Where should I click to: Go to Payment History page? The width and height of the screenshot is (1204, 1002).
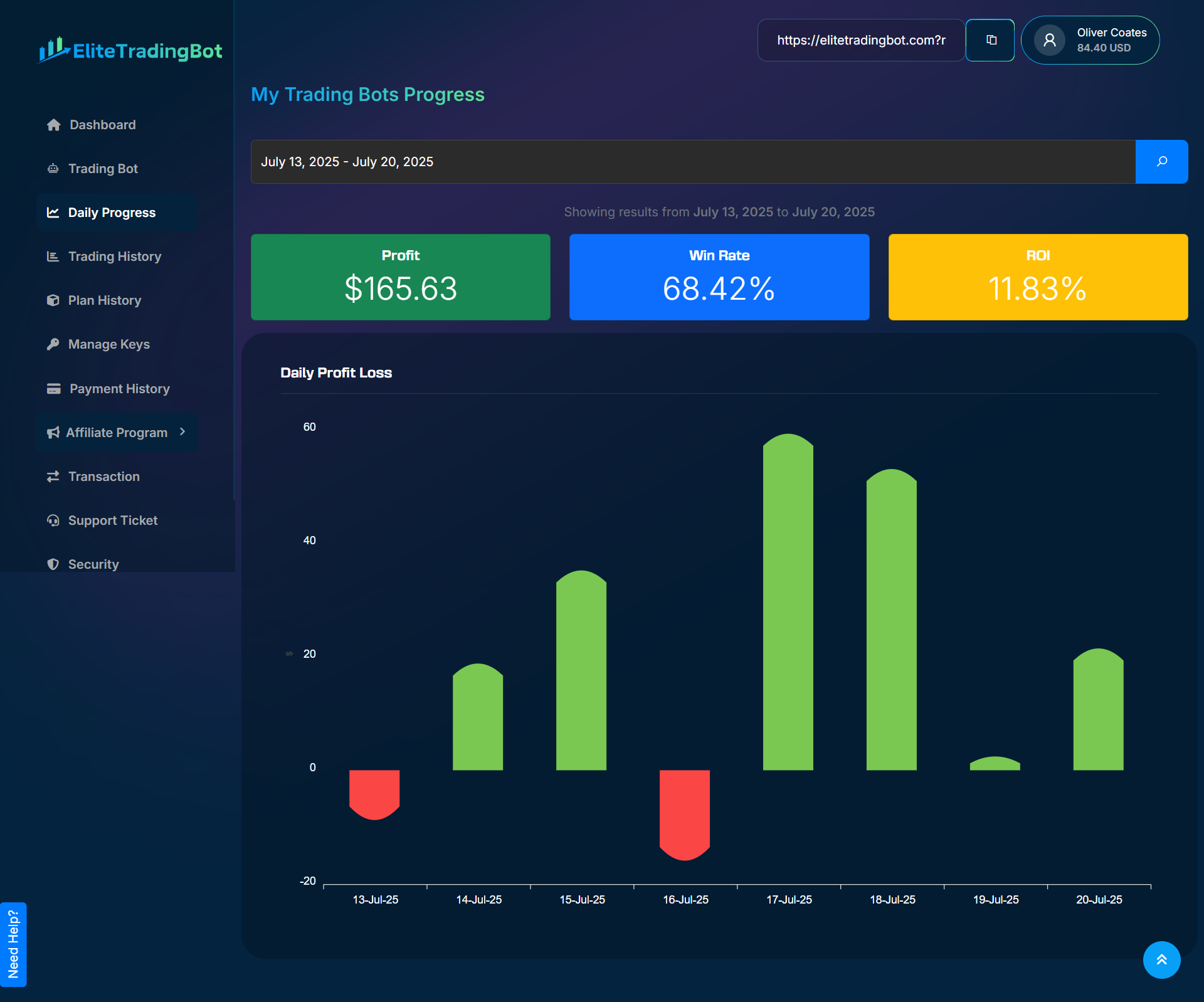(119, 389)
